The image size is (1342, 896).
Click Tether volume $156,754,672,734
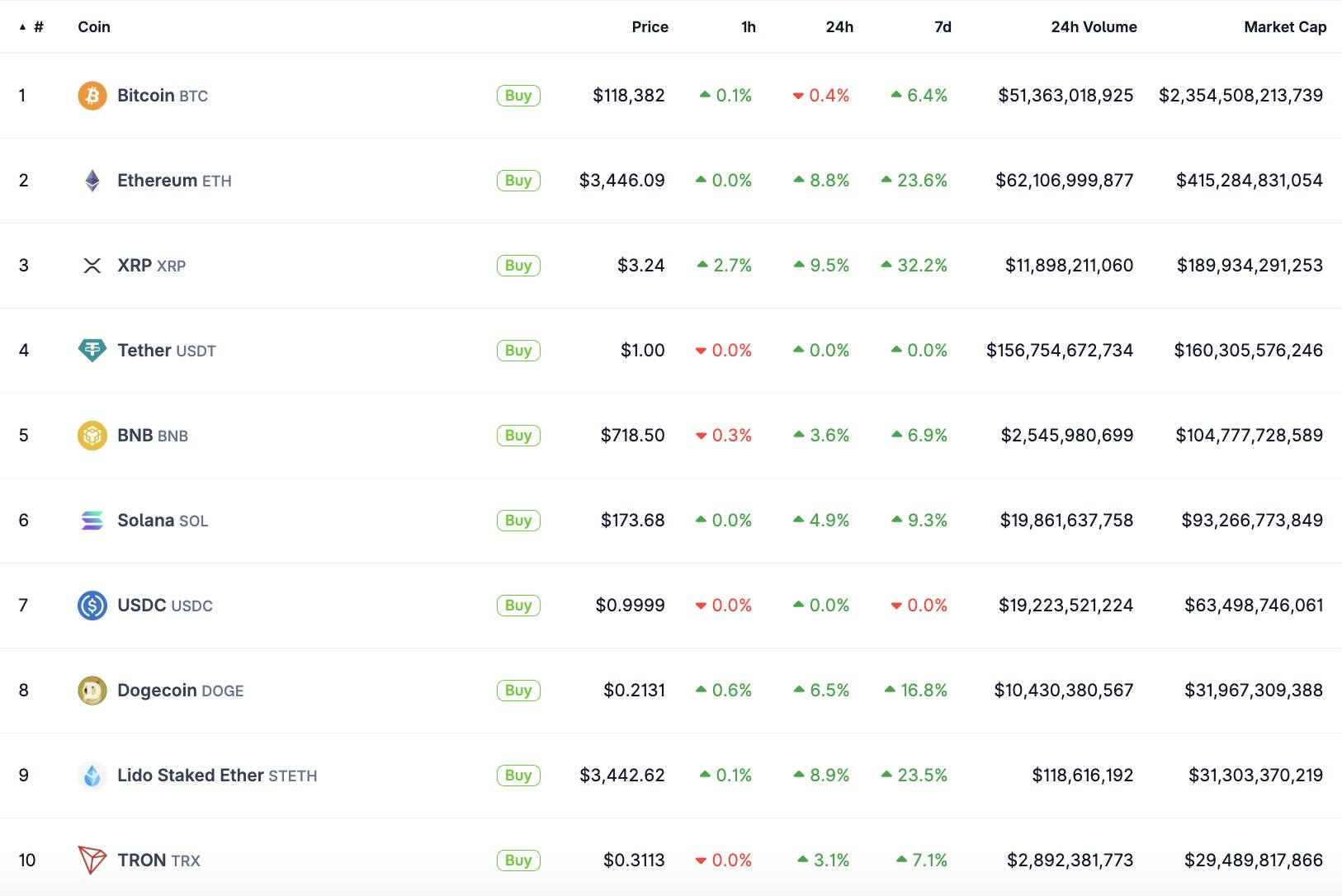click(x=1060, y=351)
